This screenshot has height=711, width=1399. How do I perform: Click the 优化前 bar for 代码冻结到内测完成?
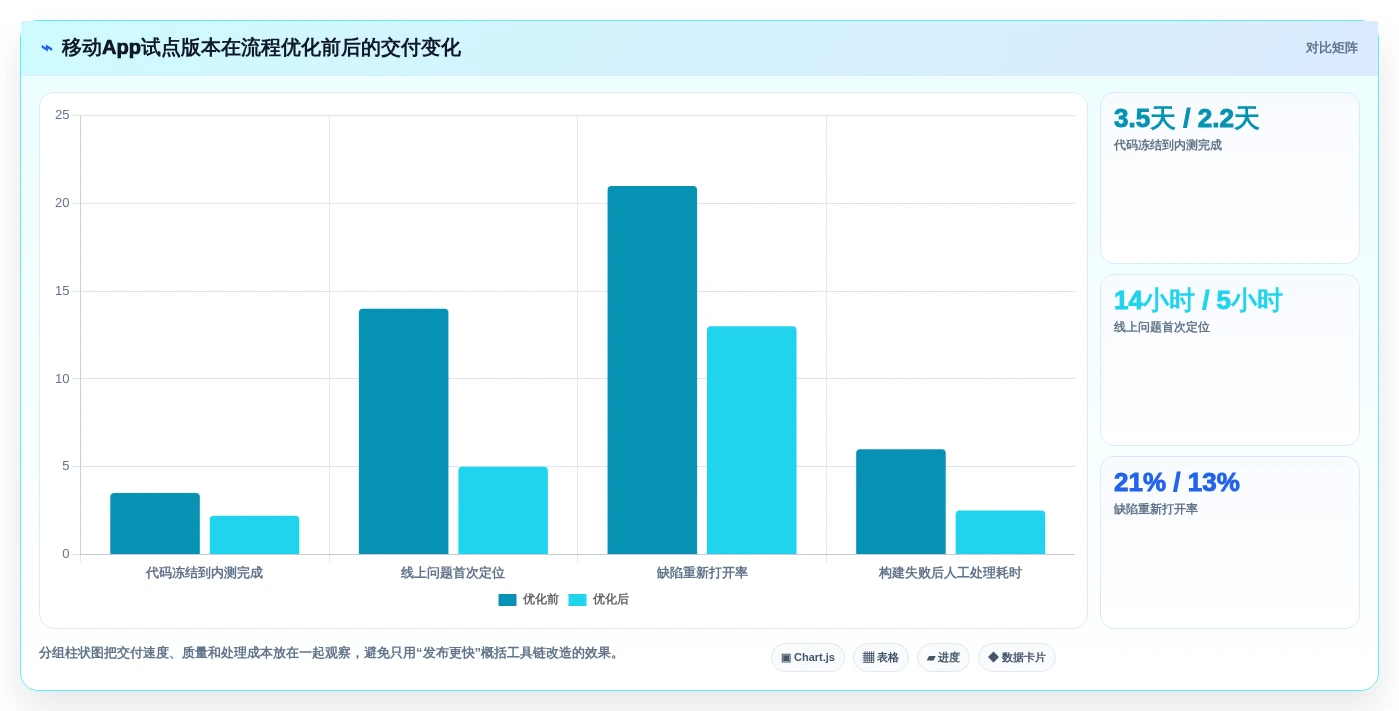pyautogui.click(x=155, y=524)
